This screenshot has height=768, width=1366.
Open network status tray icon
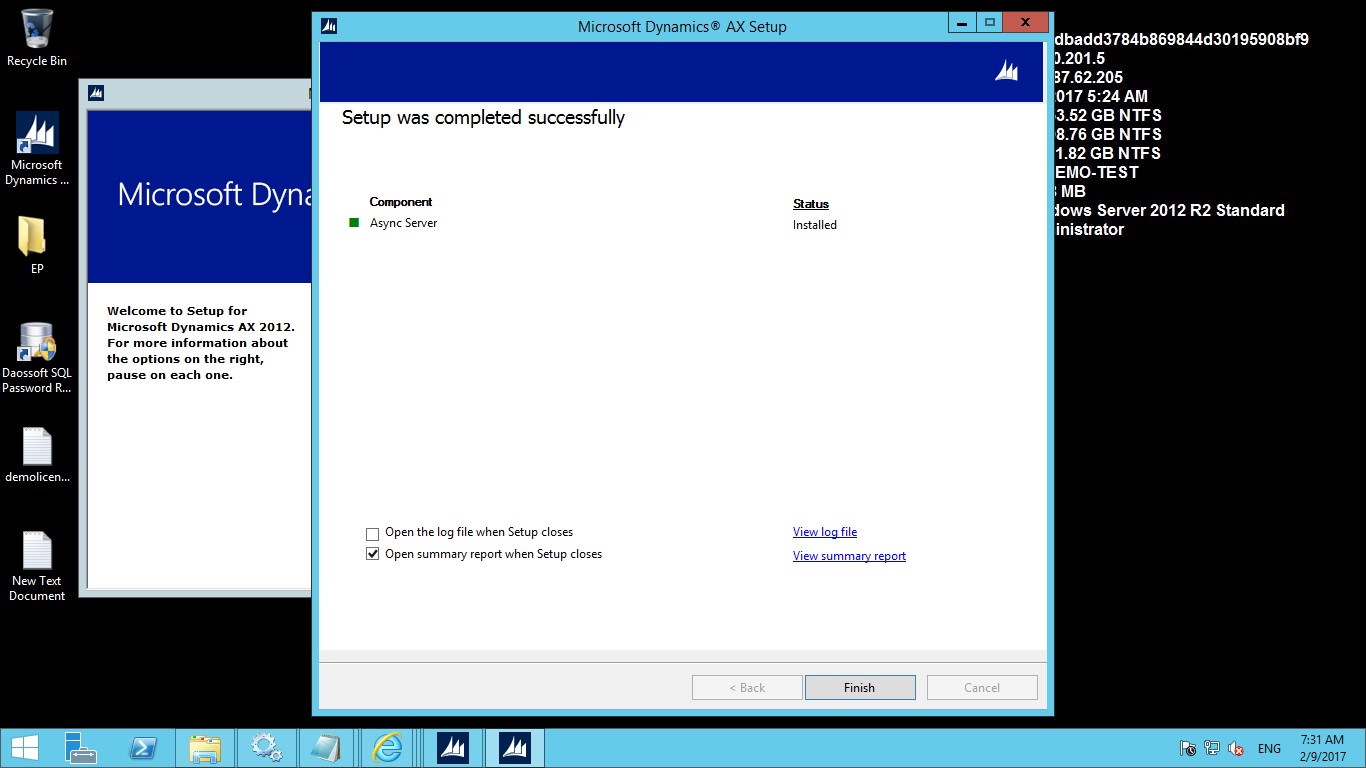(1212, 748)
